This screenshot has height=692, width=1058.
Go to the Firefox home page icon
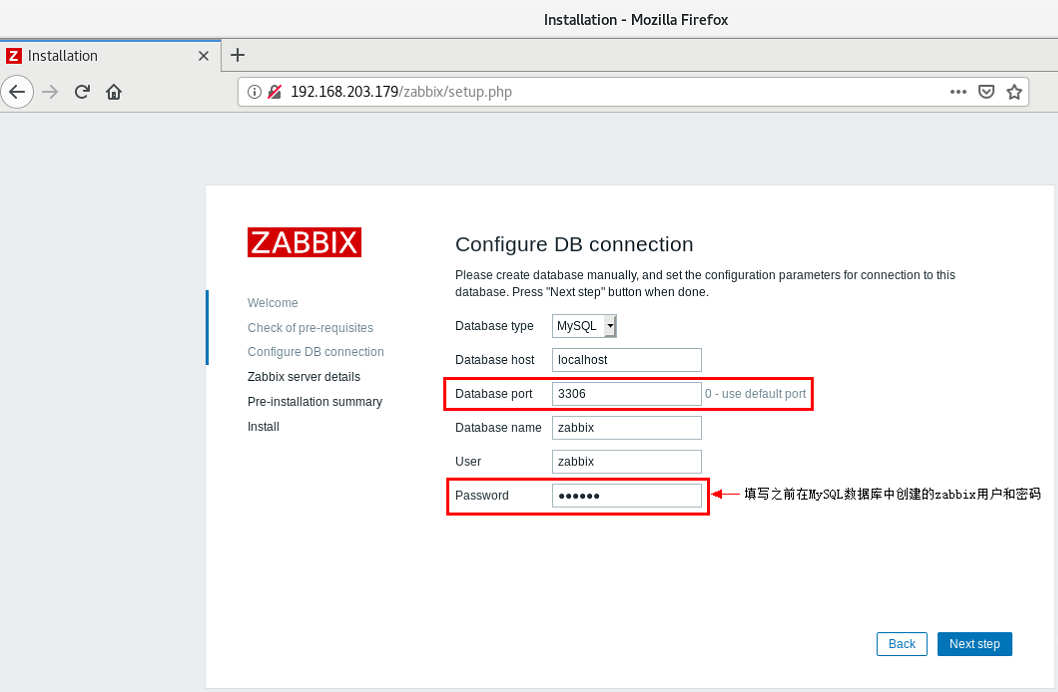pos(114,92)
